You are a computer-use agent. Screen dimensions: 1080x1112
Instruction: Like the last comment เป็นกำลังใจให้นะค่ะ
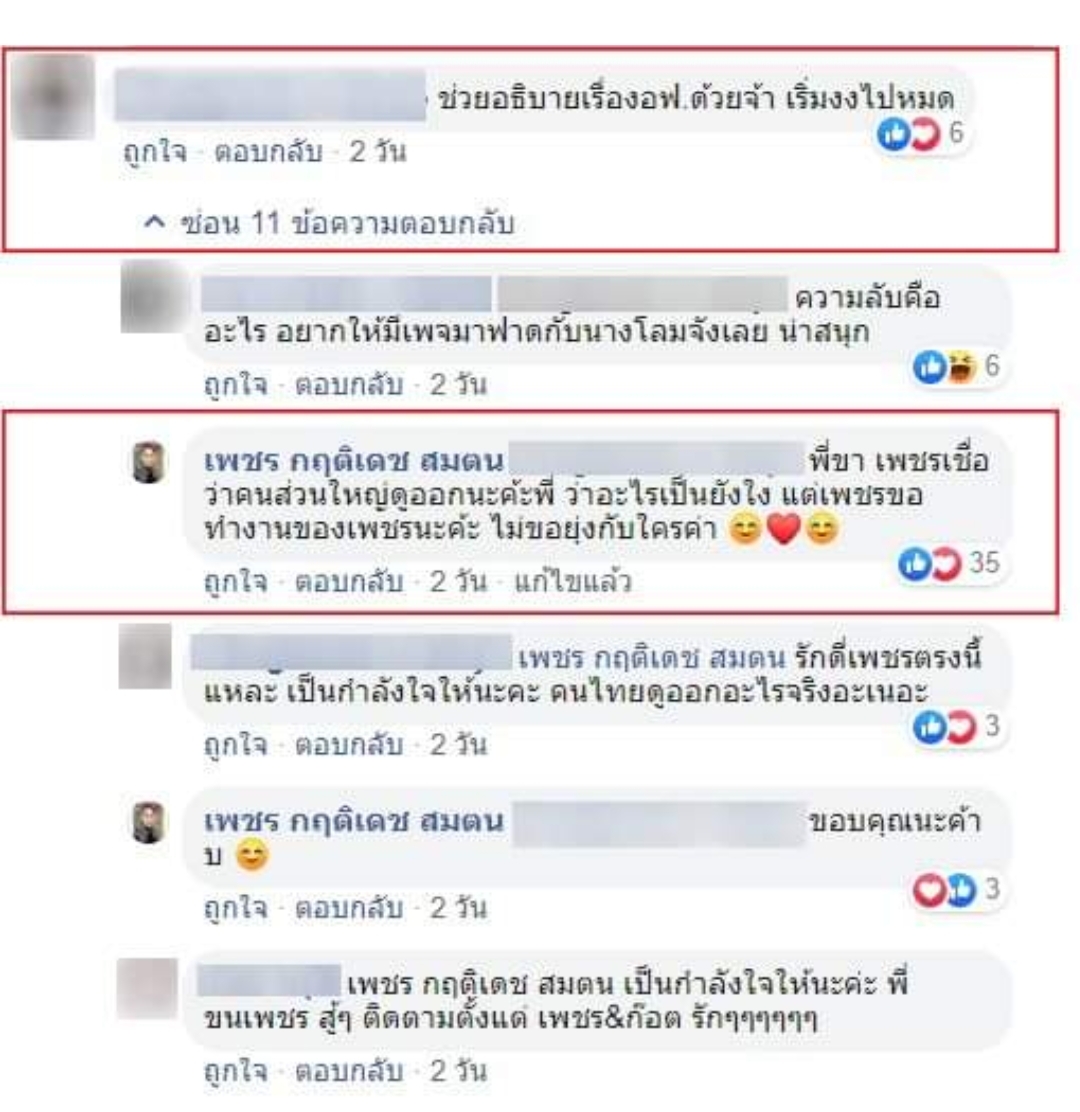[235, 1070]
